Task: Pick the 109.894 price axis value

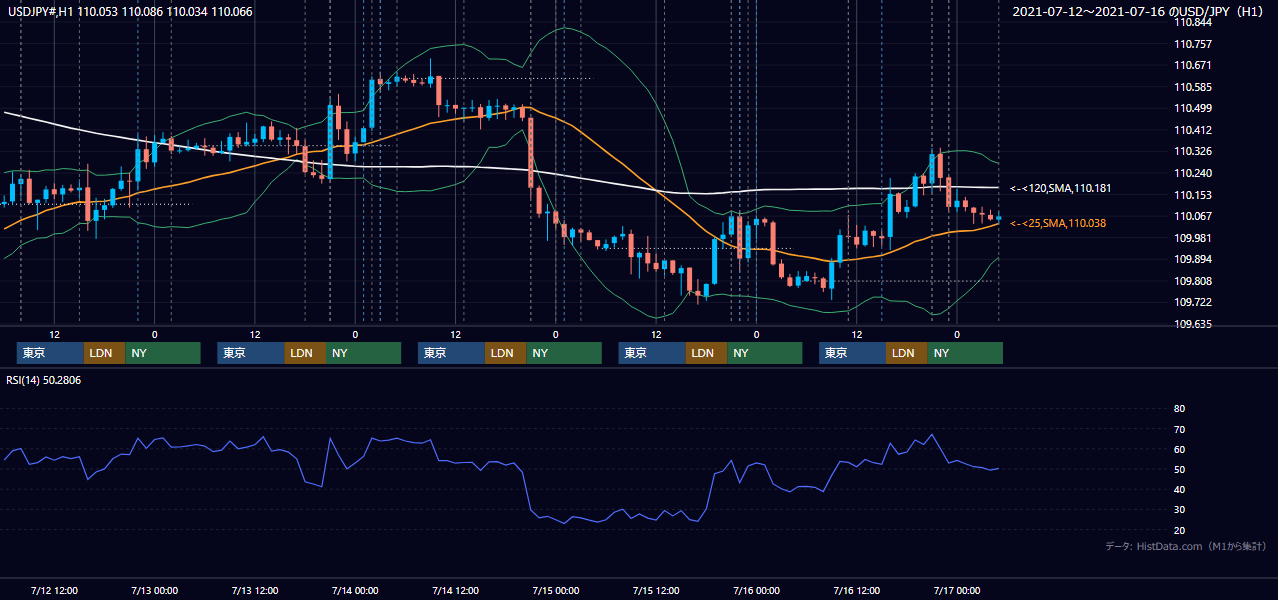Action: coord(1194,260)
